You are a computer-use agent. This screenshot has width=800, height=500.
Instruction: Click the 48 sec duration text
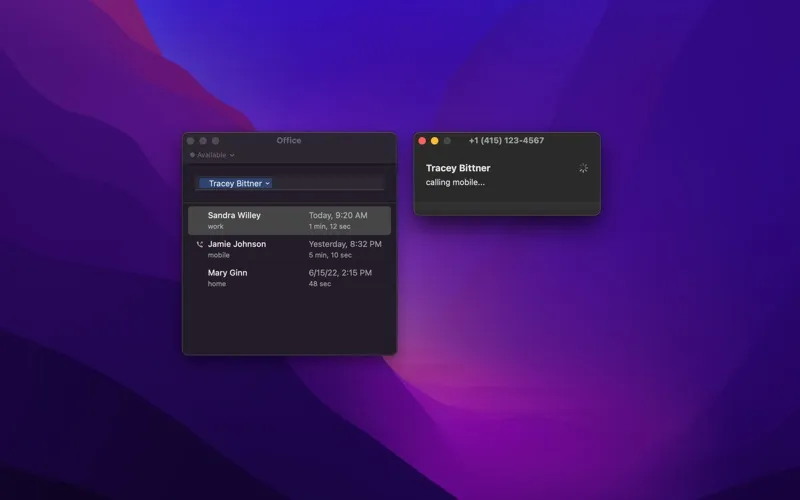(319, 284)
